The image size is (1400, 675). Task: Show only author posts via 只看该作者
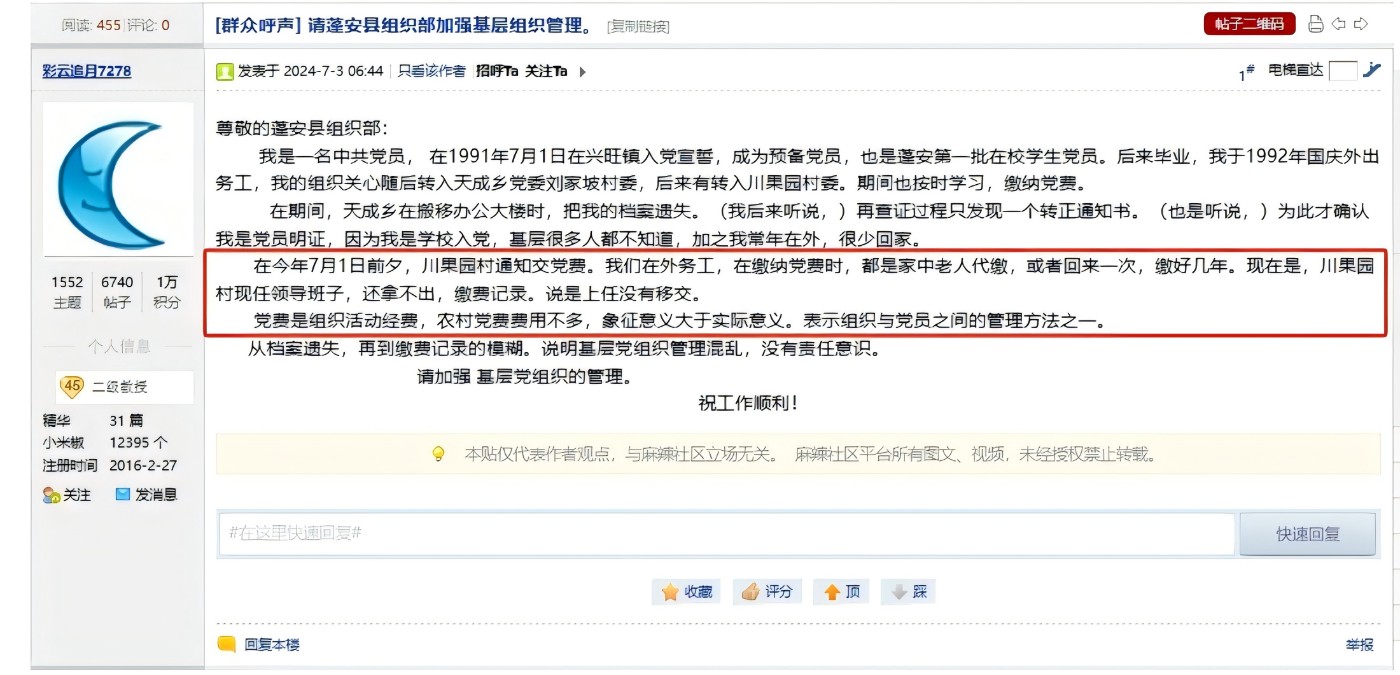(432, 71)
